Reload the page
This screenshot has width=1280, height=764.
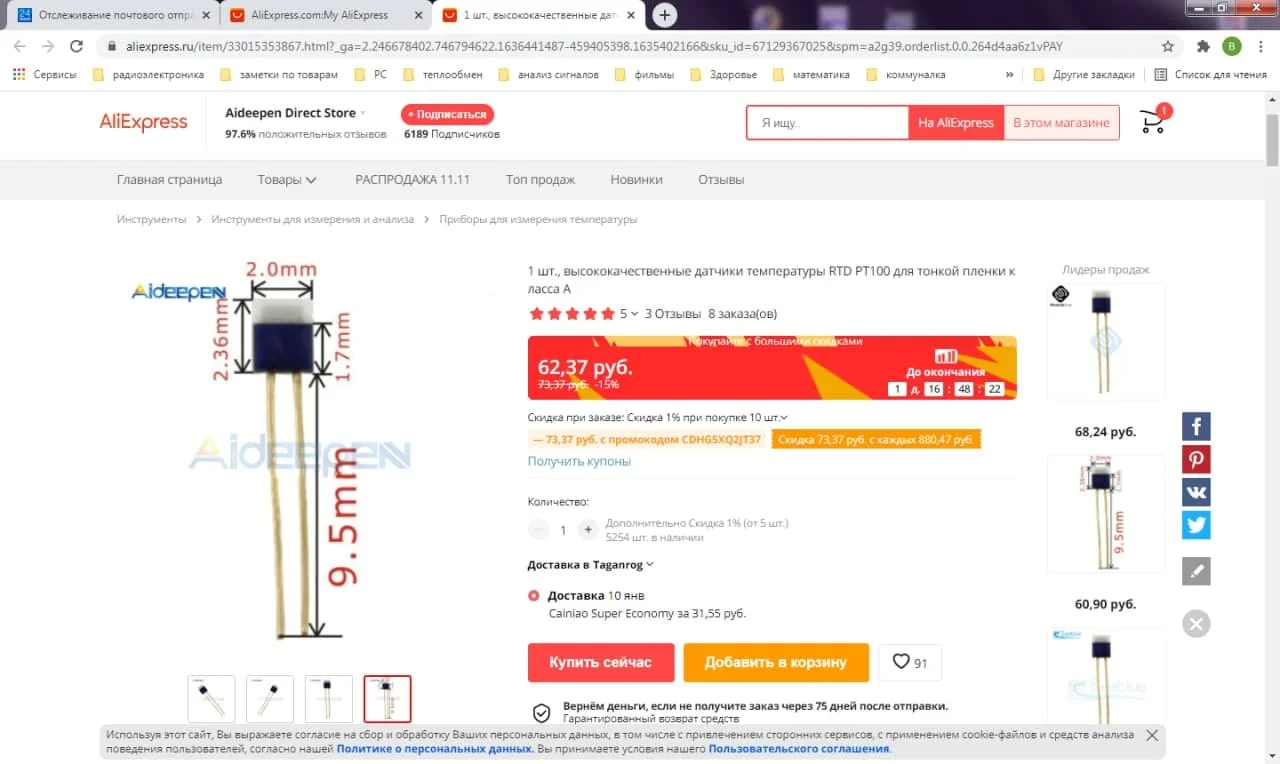point(76,46)
